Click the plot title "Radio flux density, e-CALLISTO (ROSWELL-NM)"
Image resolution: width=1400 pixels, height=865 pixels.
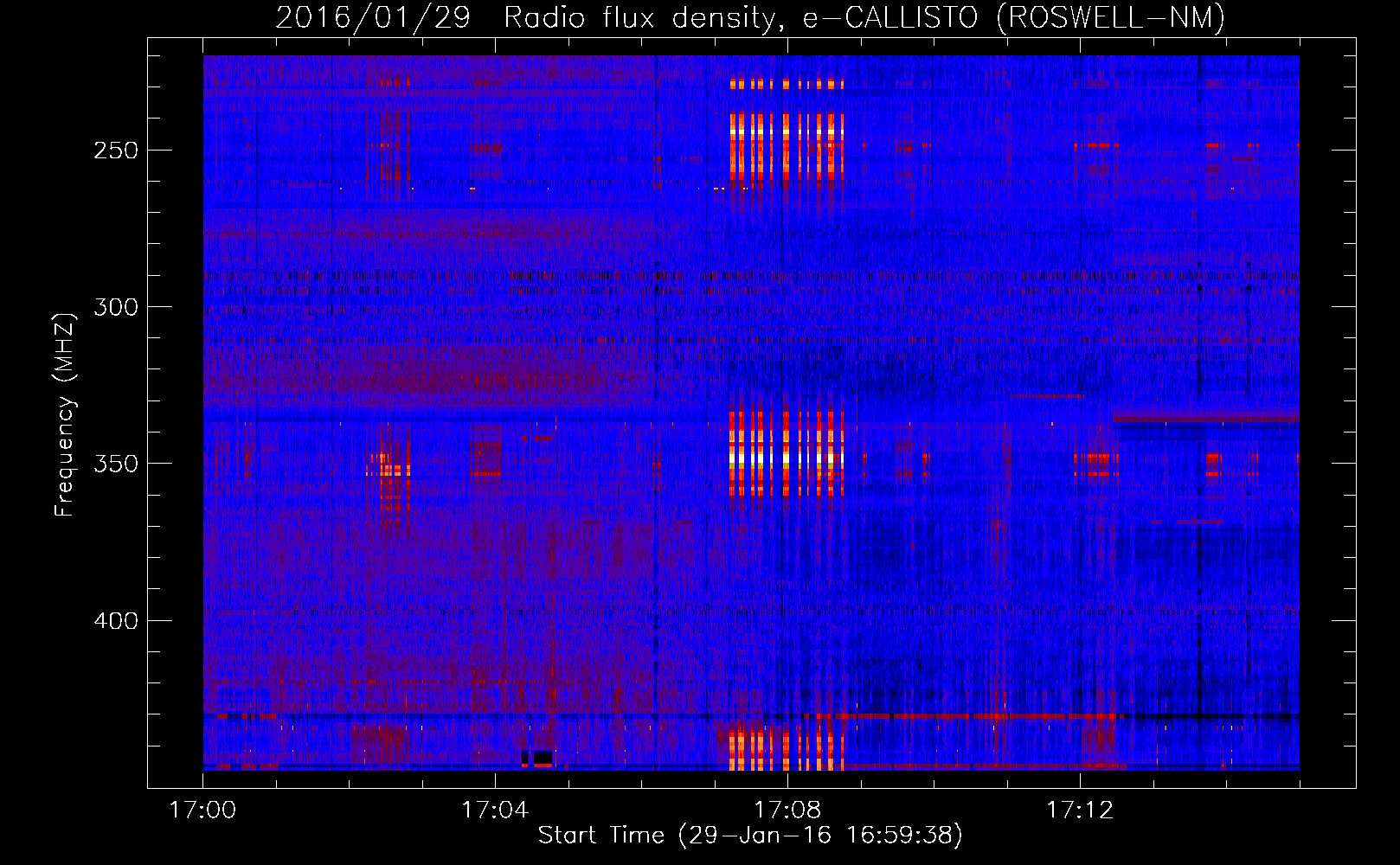click(x=864, y=17)
